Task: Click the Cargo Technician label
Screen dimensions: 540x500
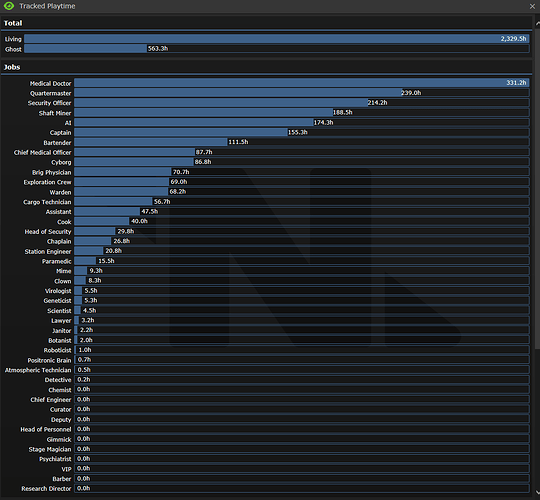Action: [x=47, y=202]
